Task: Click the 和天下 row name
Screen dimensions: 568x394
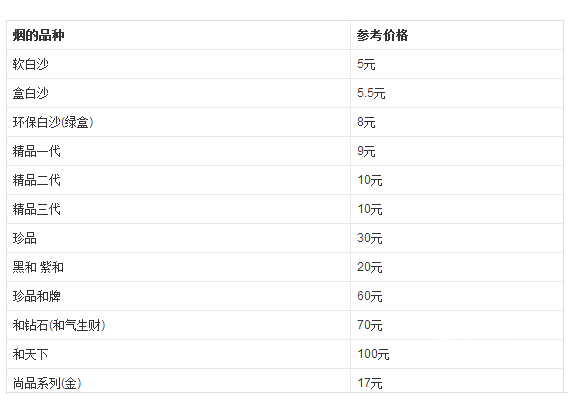Action: [30, 354]
